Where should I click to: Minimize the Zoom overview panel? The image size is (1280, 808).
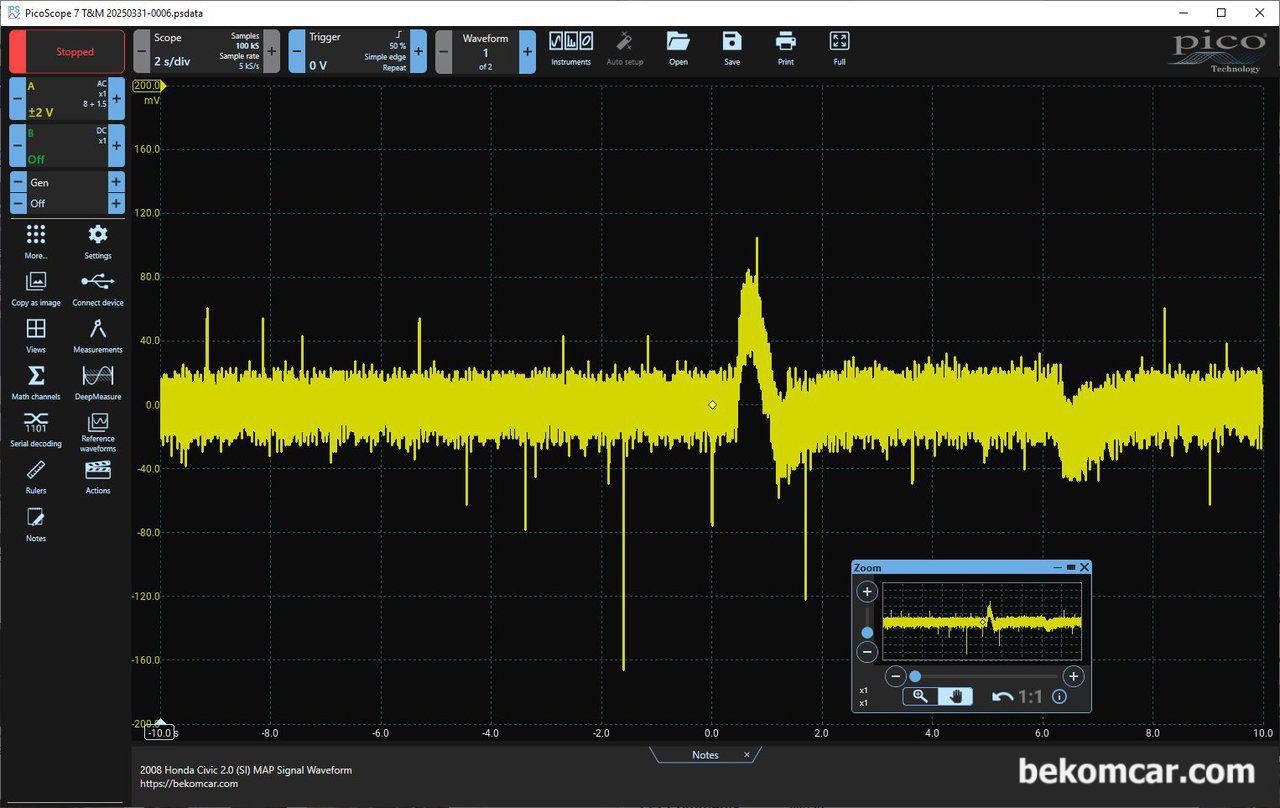[1056, 567]
